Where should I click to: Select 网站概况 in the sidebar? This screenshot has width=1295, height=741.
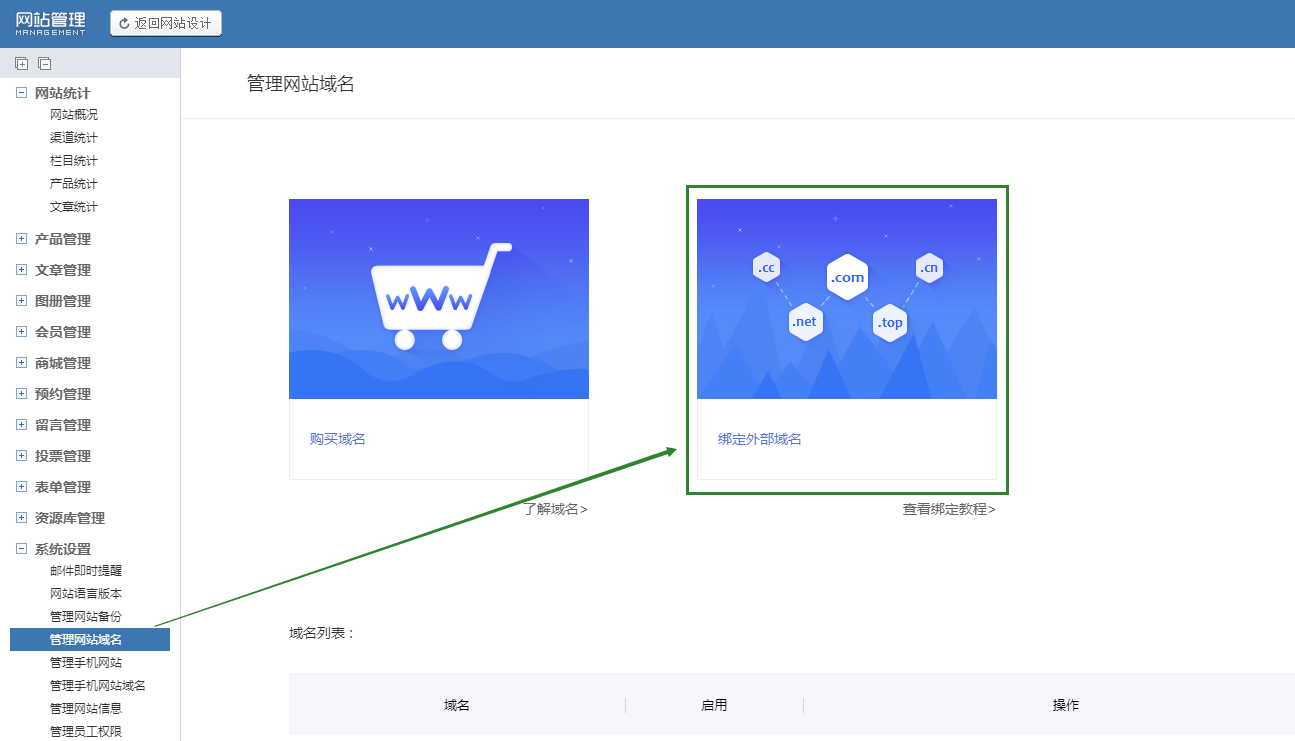point(74,115)
